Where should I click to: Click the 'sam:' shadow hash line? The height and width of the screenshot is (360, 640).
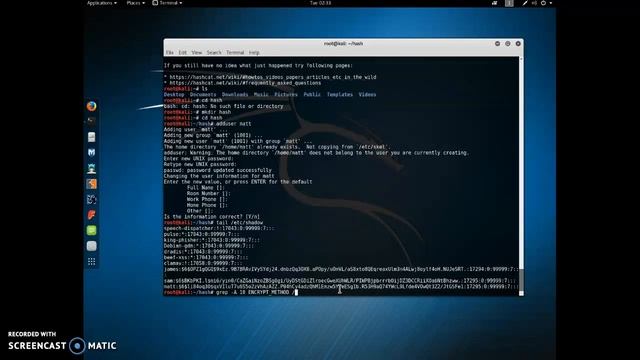tap(341, 281)
